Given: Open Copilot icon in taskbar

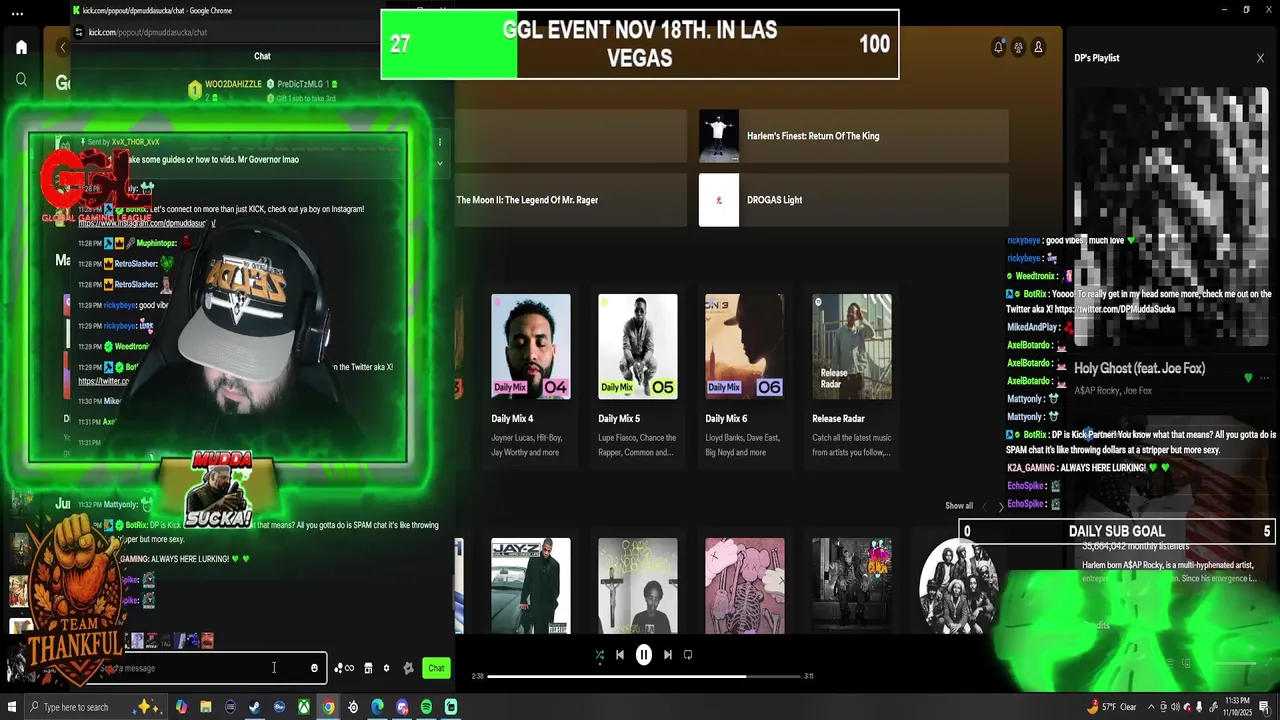Looking at the screenshot, I should [181, 707].
